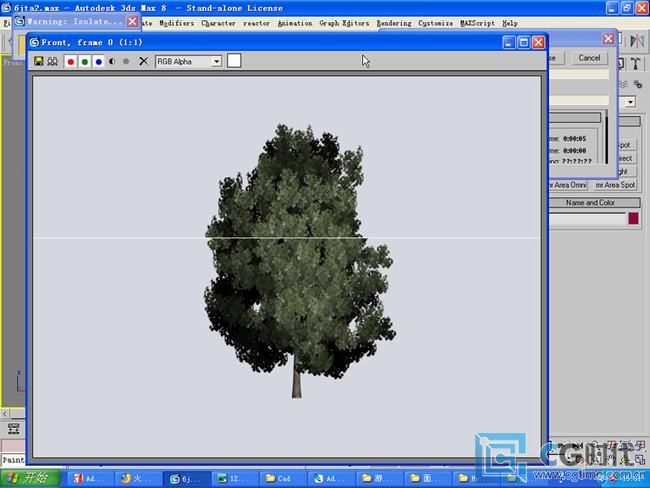The image size is (650, 488).
Task: Open the reactor menu
Action: [257, 23]
